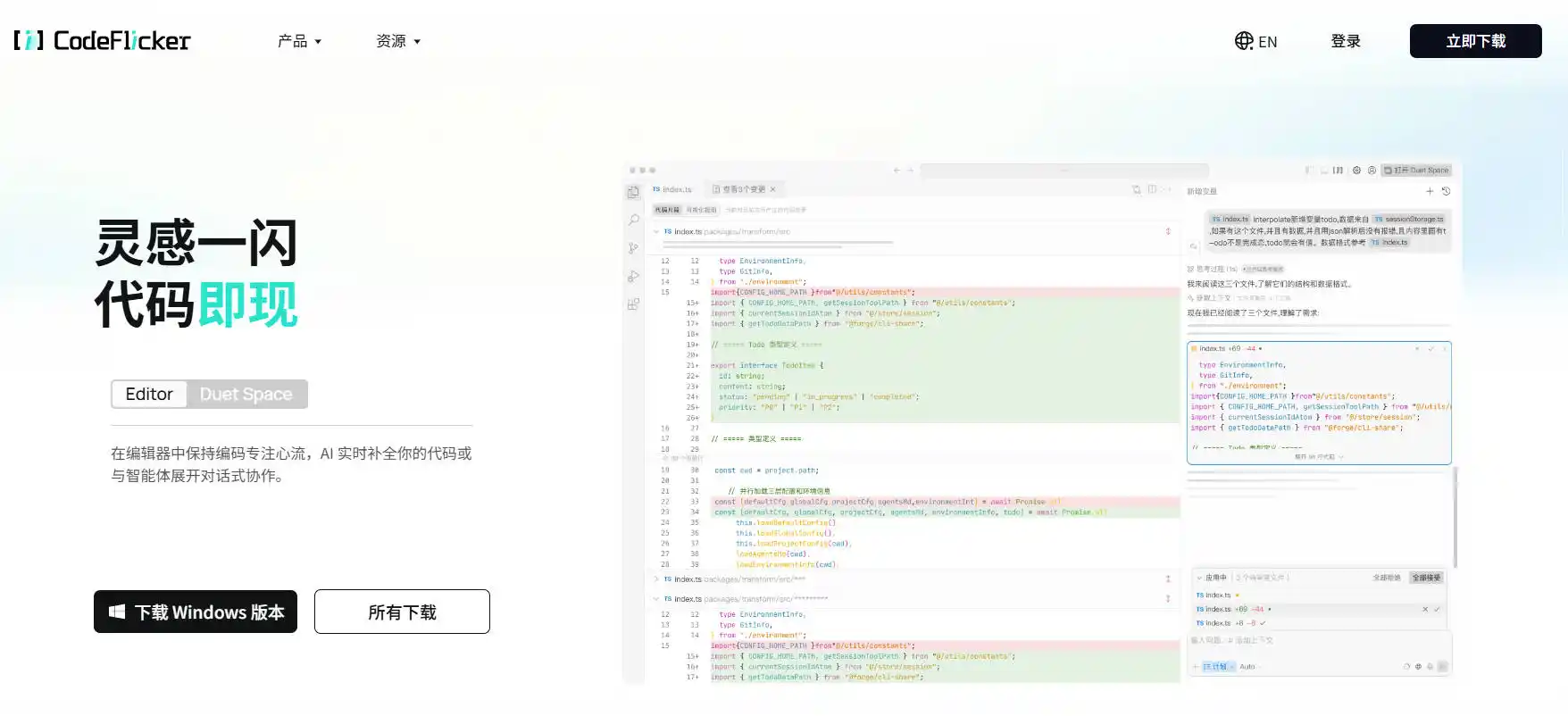
Task: Collapse the 应用中 file list
Action: click(x=1199, y=578)
